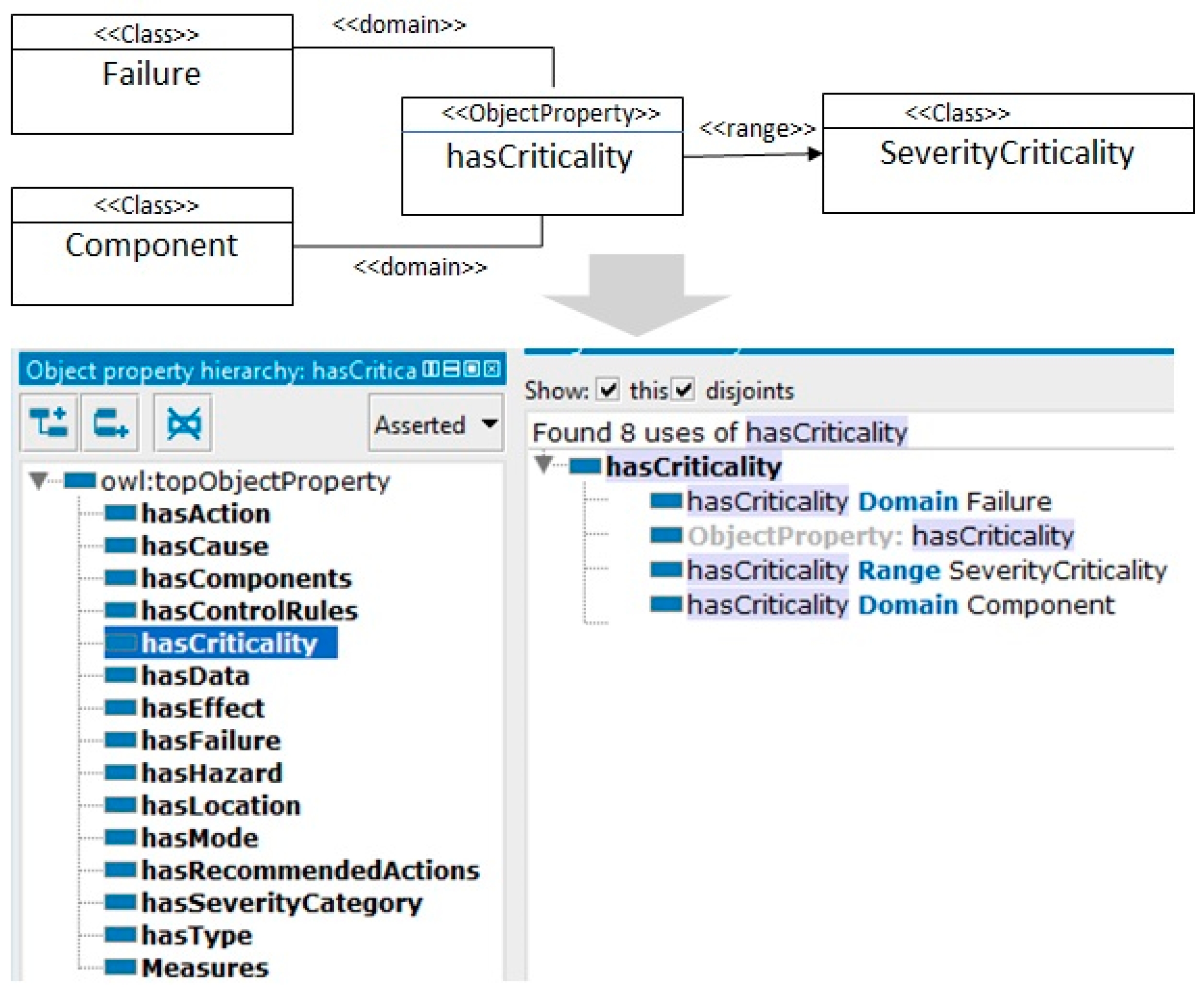Toggle the 'disjoints' checkbox
The height and width of the screenshot is (995, 1204).
pyautogui.click(x=683, y=390)
